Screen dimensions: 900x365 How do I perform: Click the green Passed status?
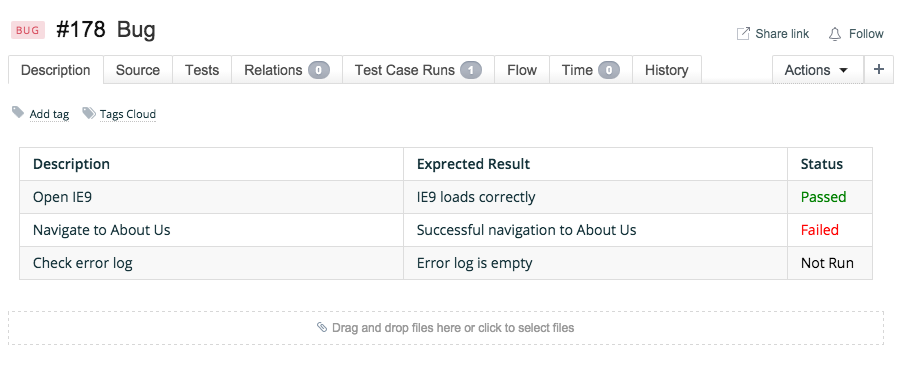pos(823,197)
